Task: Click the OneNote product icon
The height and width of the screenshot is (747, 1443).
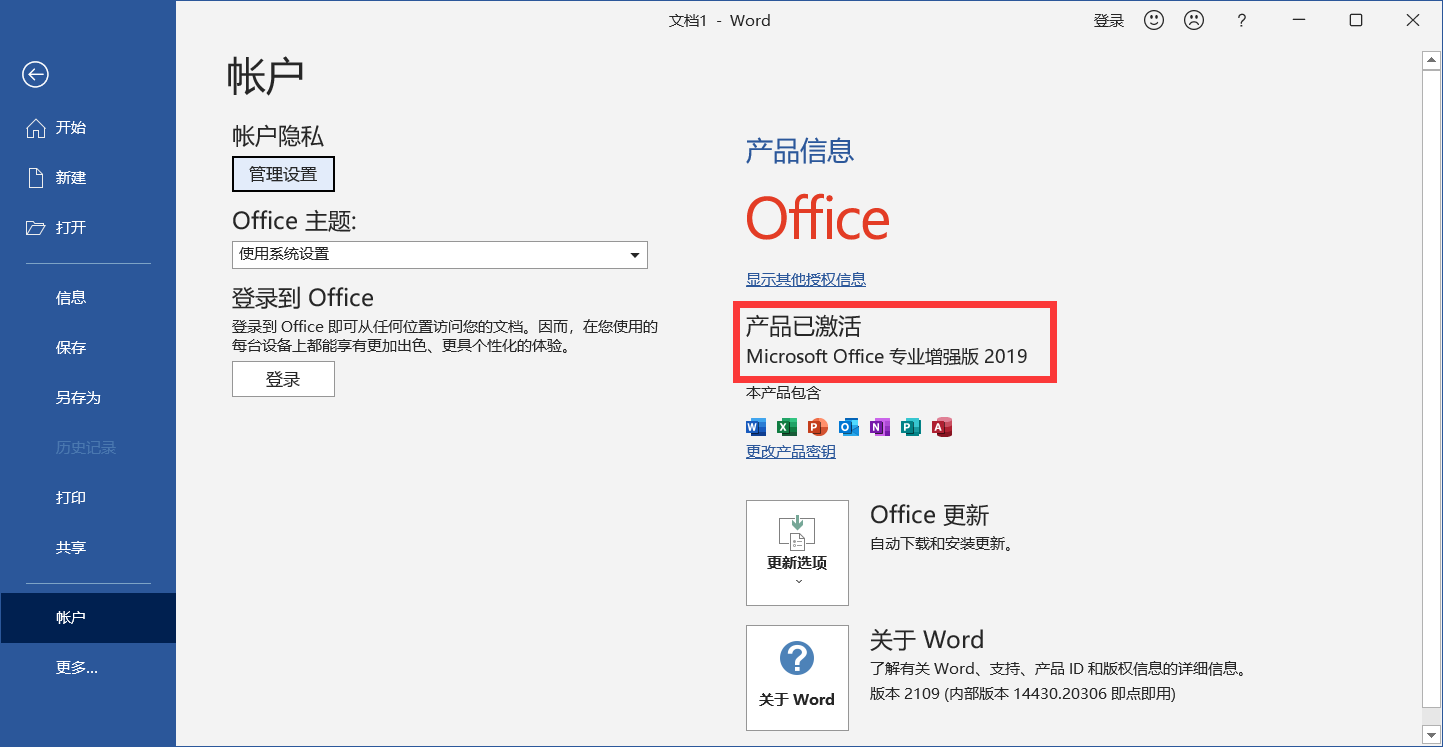Action: click(x=879, y=427)
